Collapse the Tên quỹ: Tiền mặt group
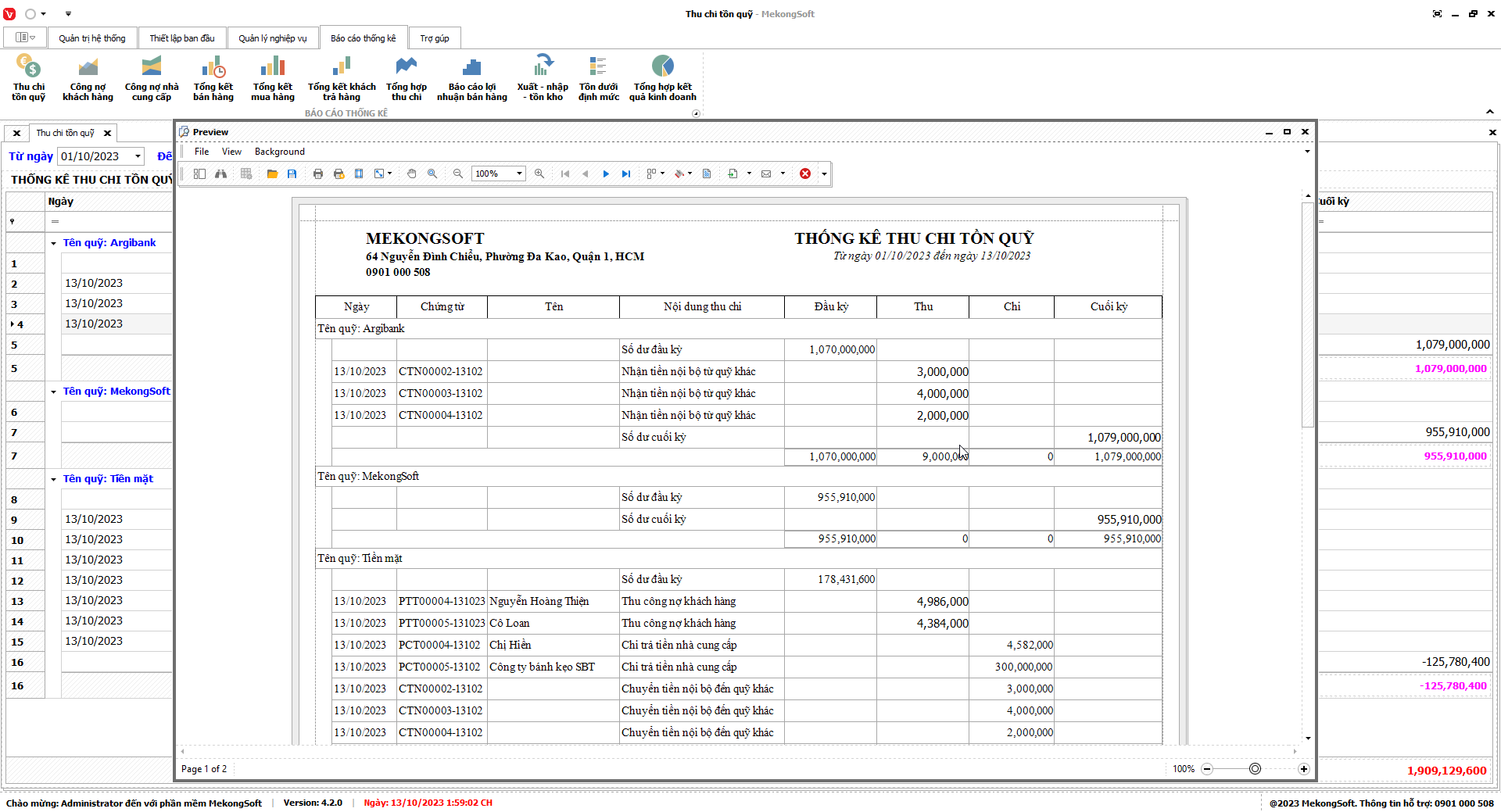This screenshot has width=1501, height=812. pyautogui.click(x=54, y=480)
